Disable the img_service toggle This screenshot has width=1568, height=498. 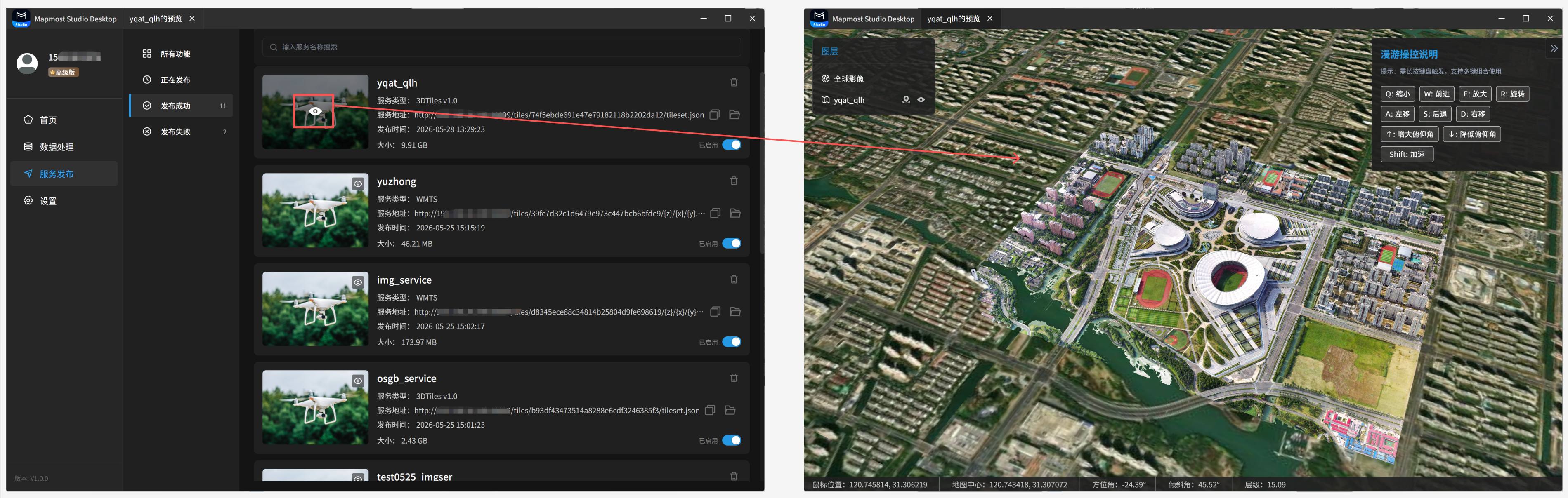pyautogui.click(x=732, y=342)
